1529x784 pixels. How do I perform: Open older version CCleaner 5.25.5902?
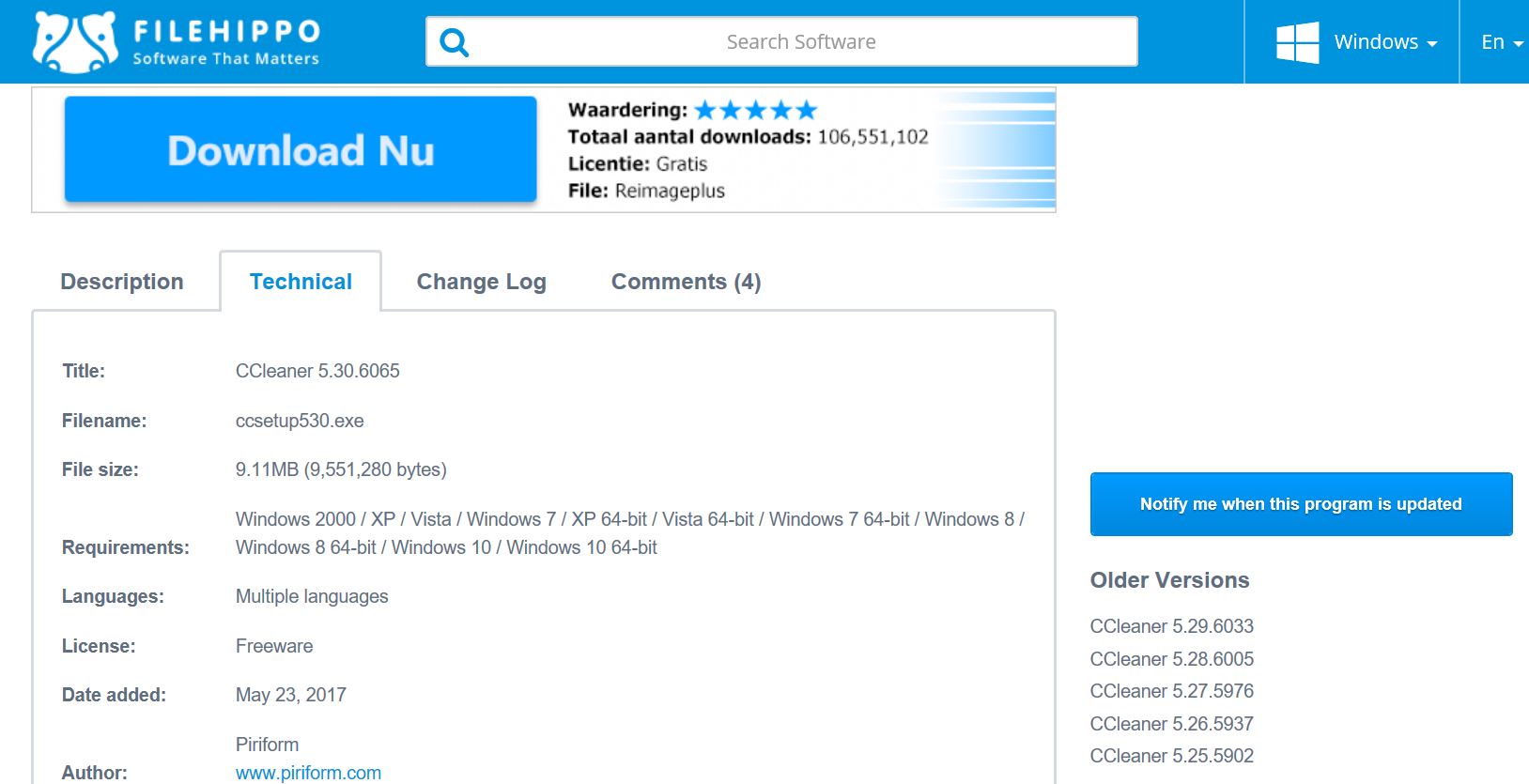click(1171, 756)
